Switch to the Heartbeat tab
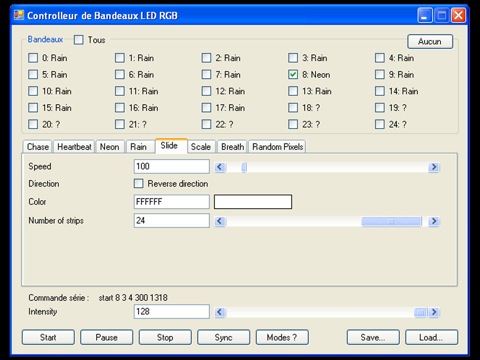The height and width of the screenshot is (360, 480). tap(74, 147)
